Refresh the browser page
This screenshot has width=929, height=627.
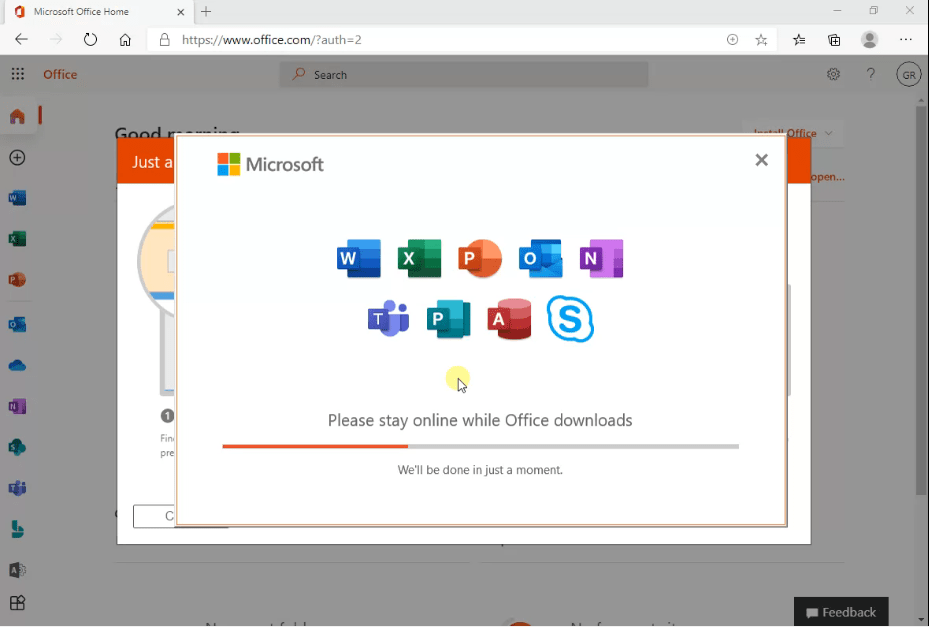pos(90,40)
